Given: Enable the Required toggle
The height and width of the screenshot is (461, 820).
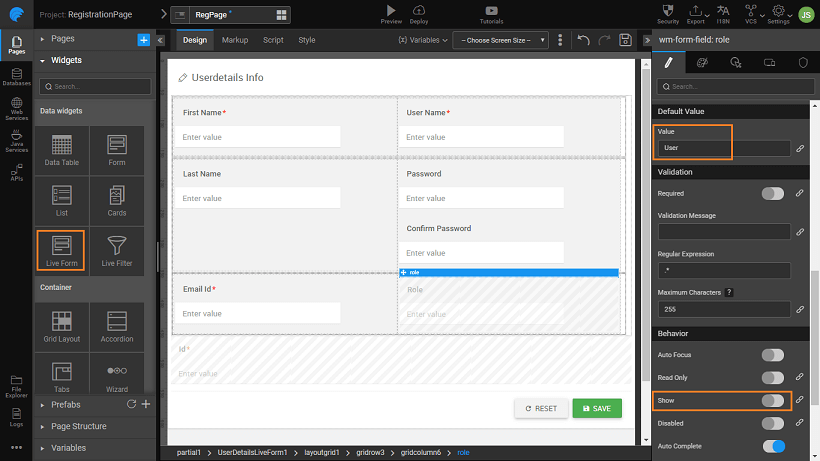Looking at the screenshot, I should click(772, 193).
